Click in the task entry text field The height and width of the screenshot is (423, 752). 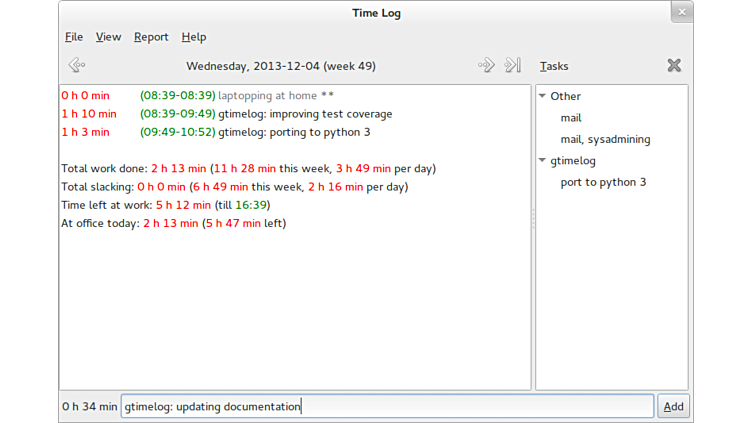click(x=387, y=406)
